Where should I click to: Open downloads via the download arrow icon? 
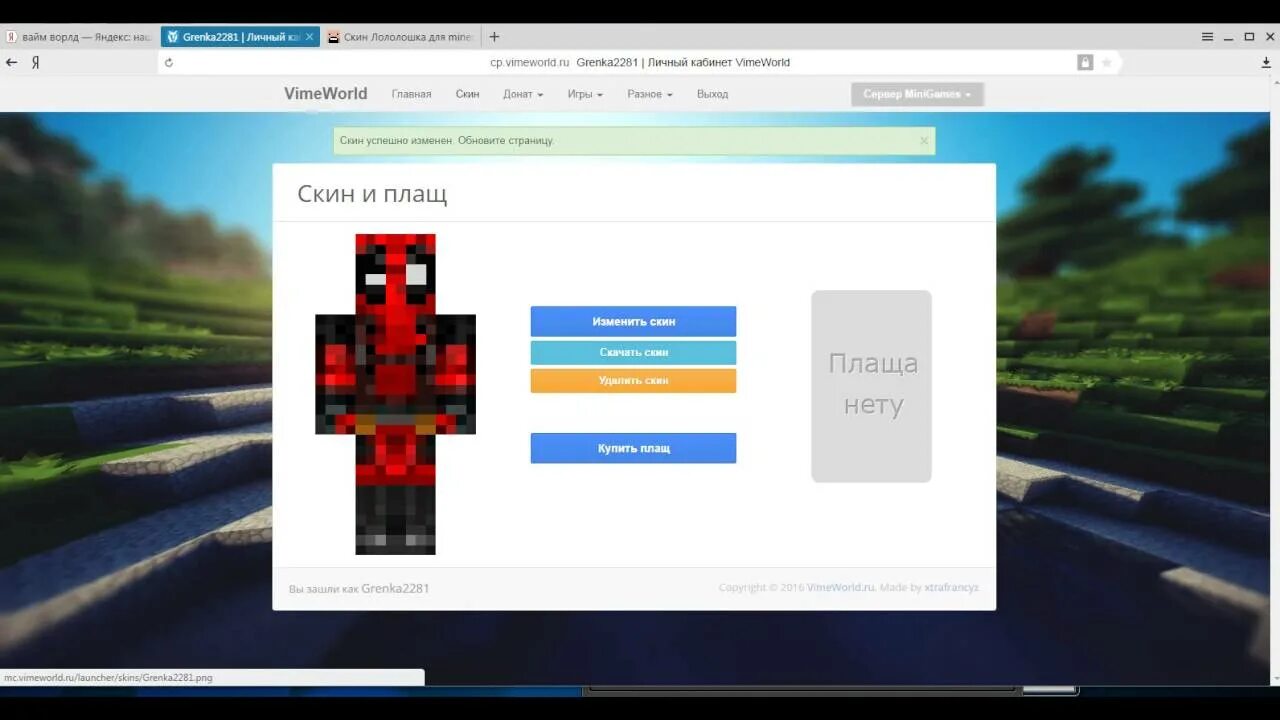click(x=1266, y=62)
